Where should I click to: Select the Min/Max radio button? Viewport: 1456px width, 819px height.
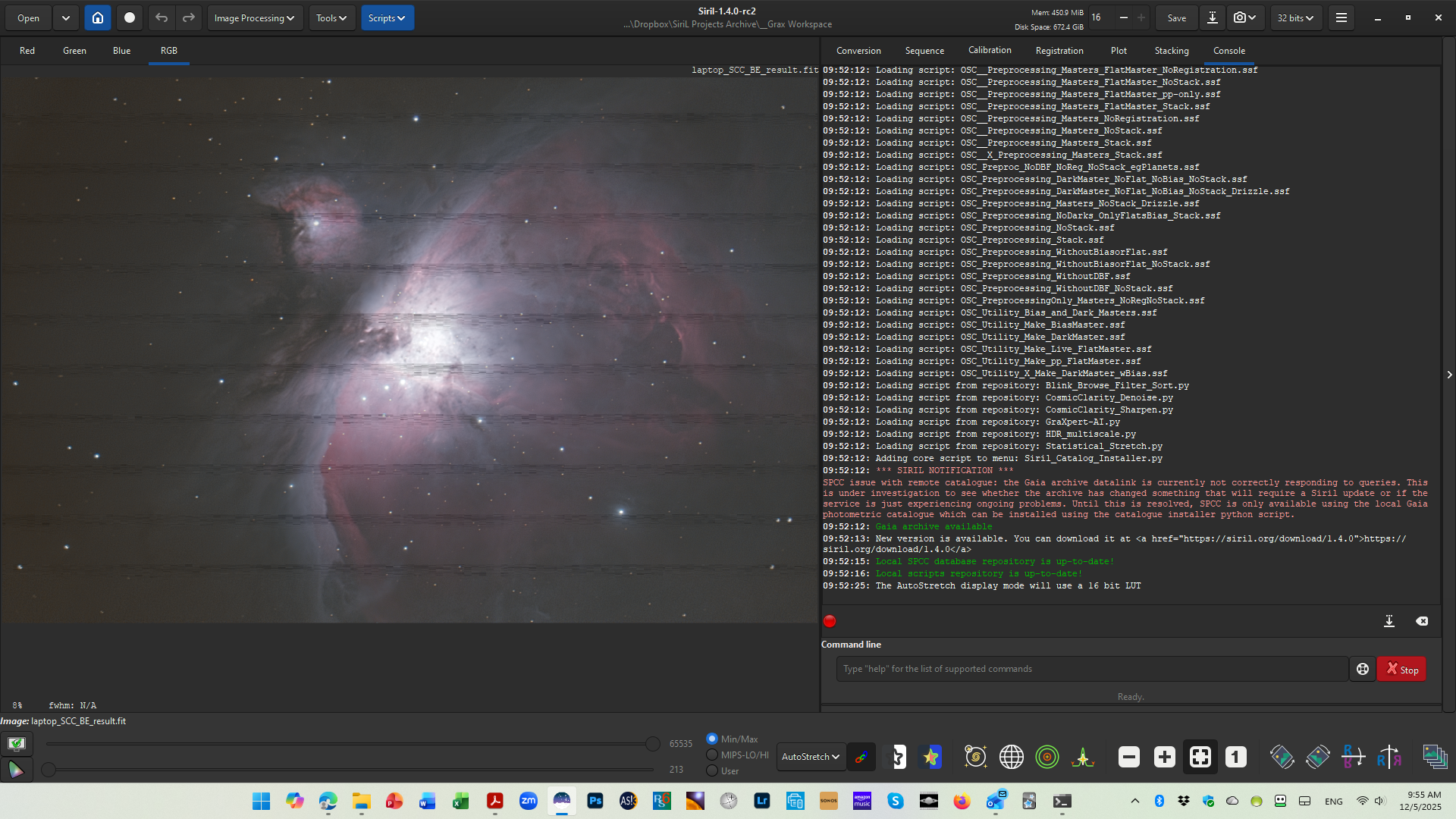click(712, 739)
